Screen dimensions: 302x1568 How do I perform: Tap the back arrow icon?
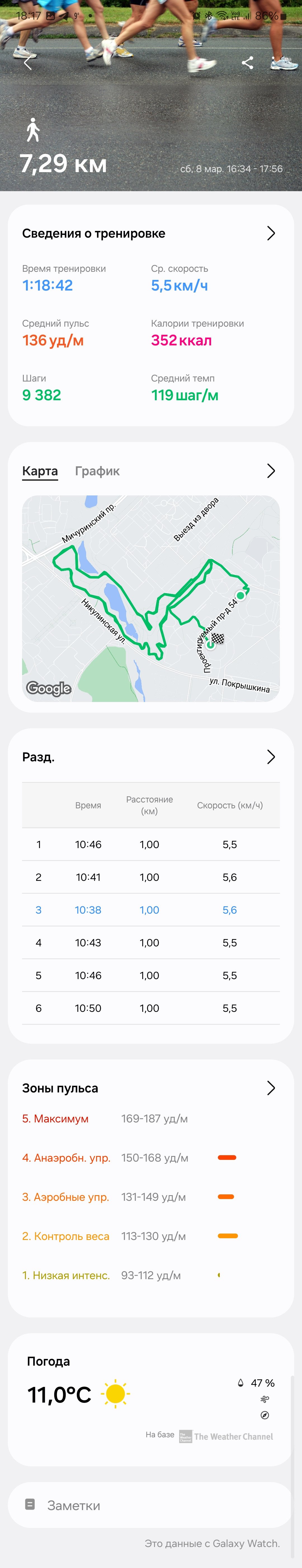27,63
